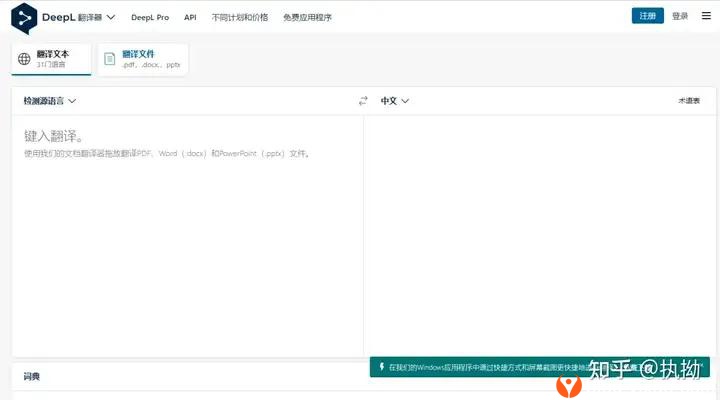Open 不同计划和价格 plans page
Screen dimensions: 720x400
240,17
